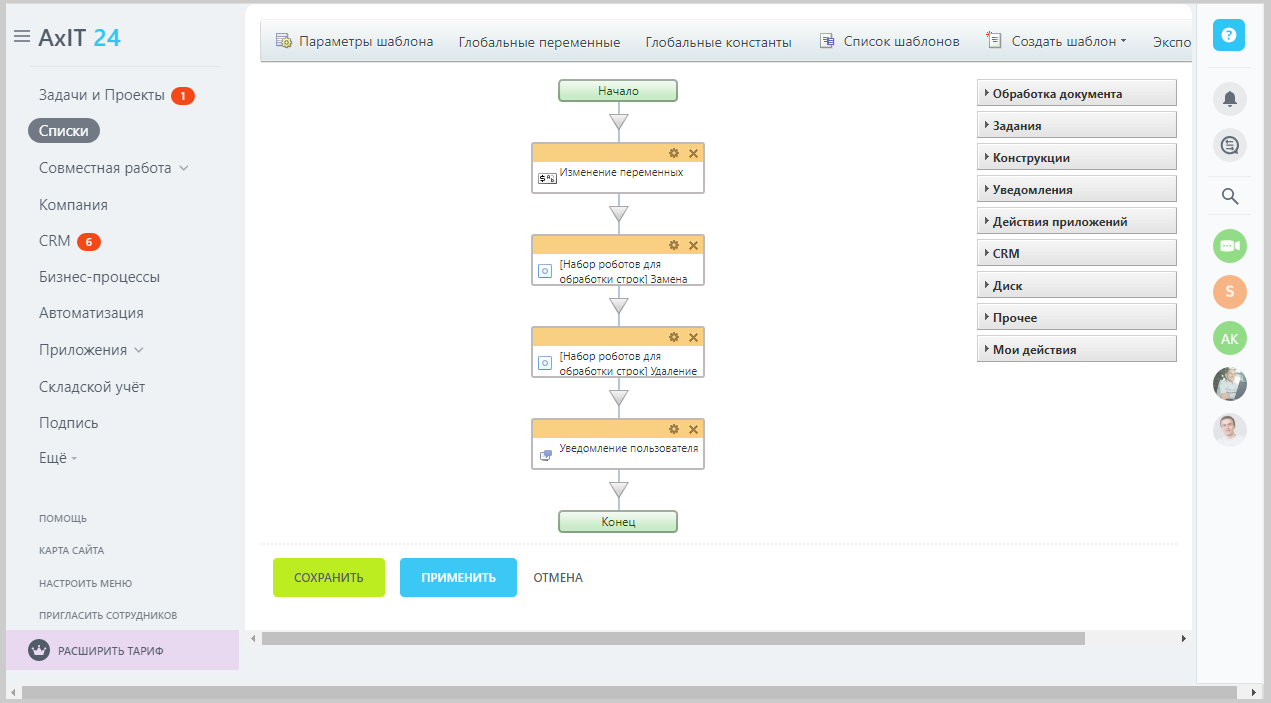
Task: Open the orange S user avatar
Action: 1230,292
